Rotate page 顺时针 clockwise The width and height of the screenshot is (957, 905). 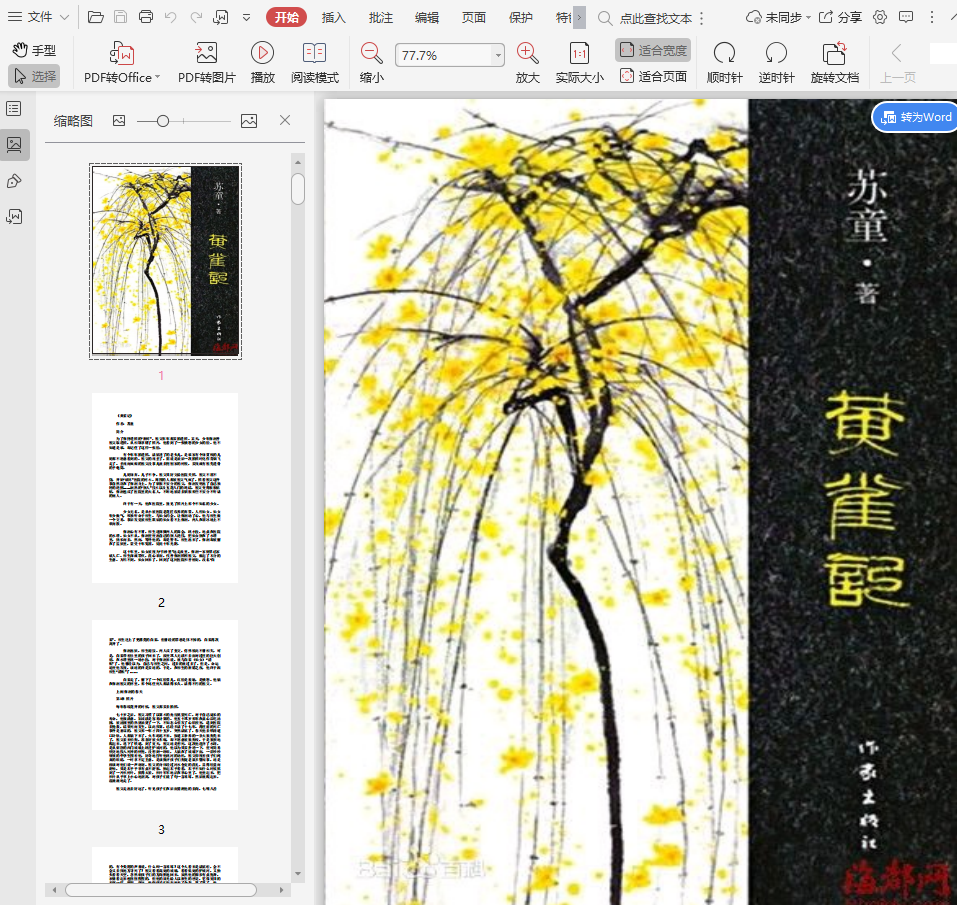[724, 62]
